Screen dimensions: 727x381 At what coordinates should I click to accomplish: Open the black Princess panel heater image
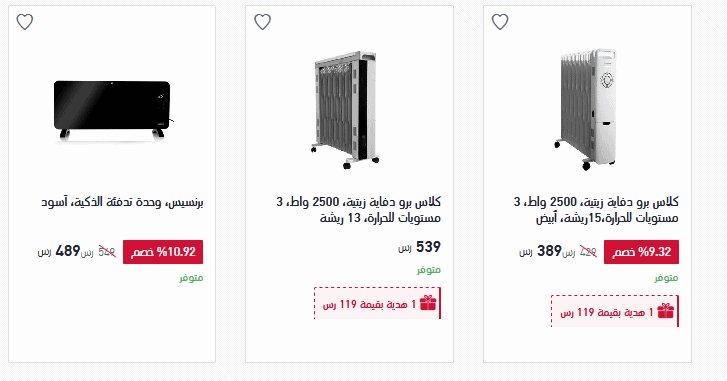[x=112, y=110]
